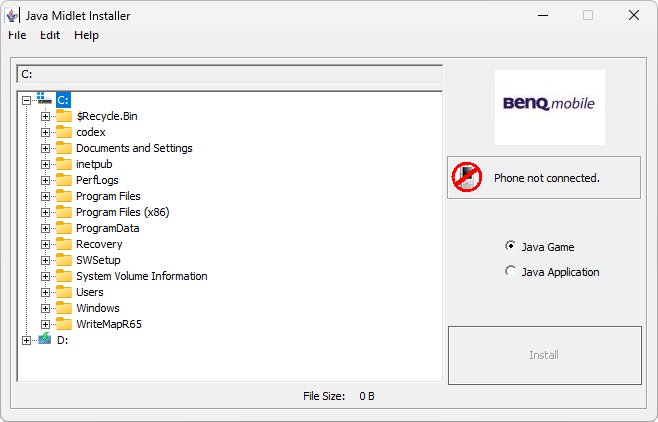
Task: Click the $Recycle.Bin folder icon
Action: (x=64, y=115)
